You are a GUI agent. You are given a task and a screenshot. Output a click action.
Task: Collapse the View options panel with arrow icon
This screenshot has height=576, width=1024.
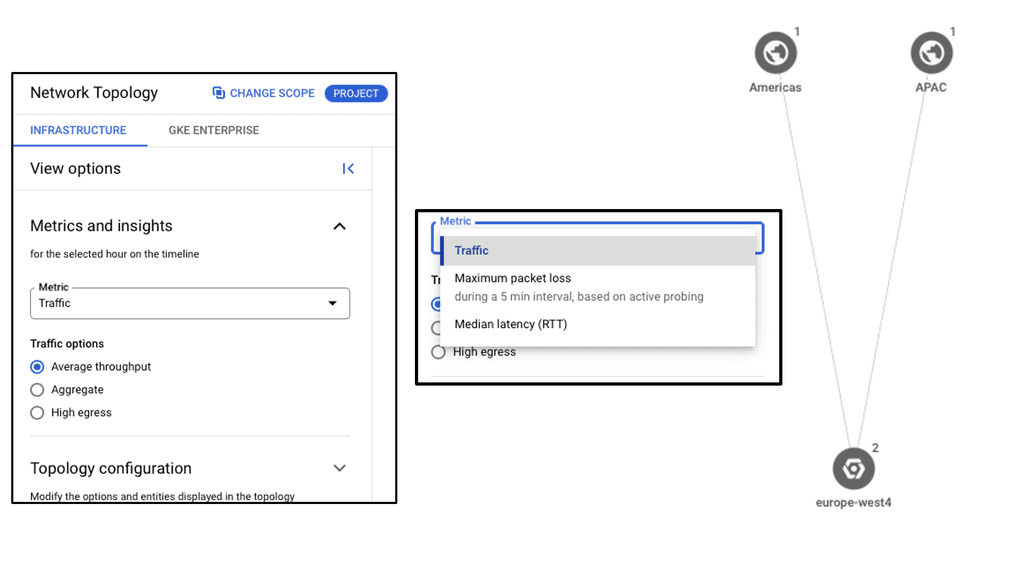pos(348,168)
